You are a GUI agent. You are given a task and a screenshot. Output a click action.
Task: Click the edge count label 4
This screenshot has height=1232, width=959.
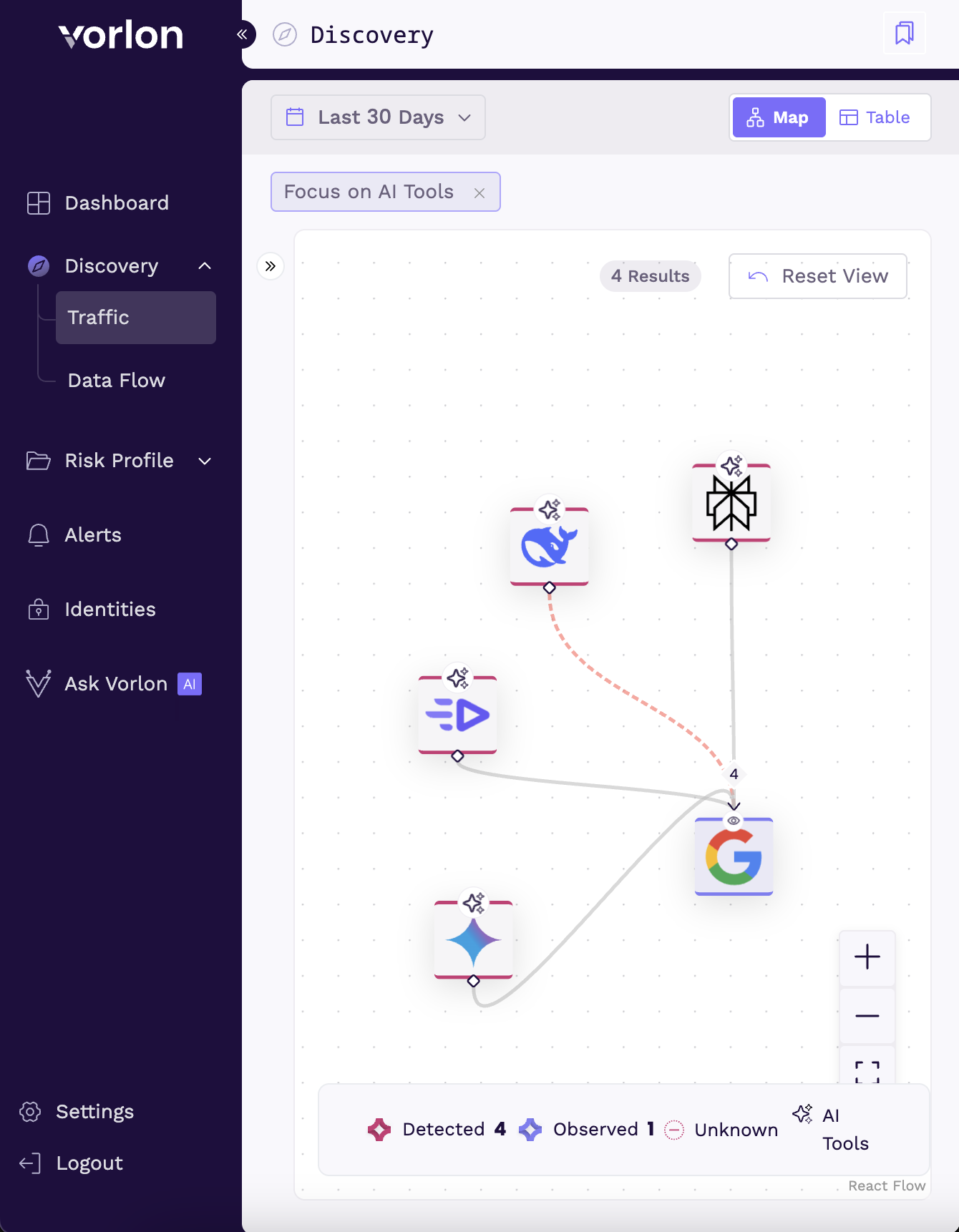pos(734,774)
